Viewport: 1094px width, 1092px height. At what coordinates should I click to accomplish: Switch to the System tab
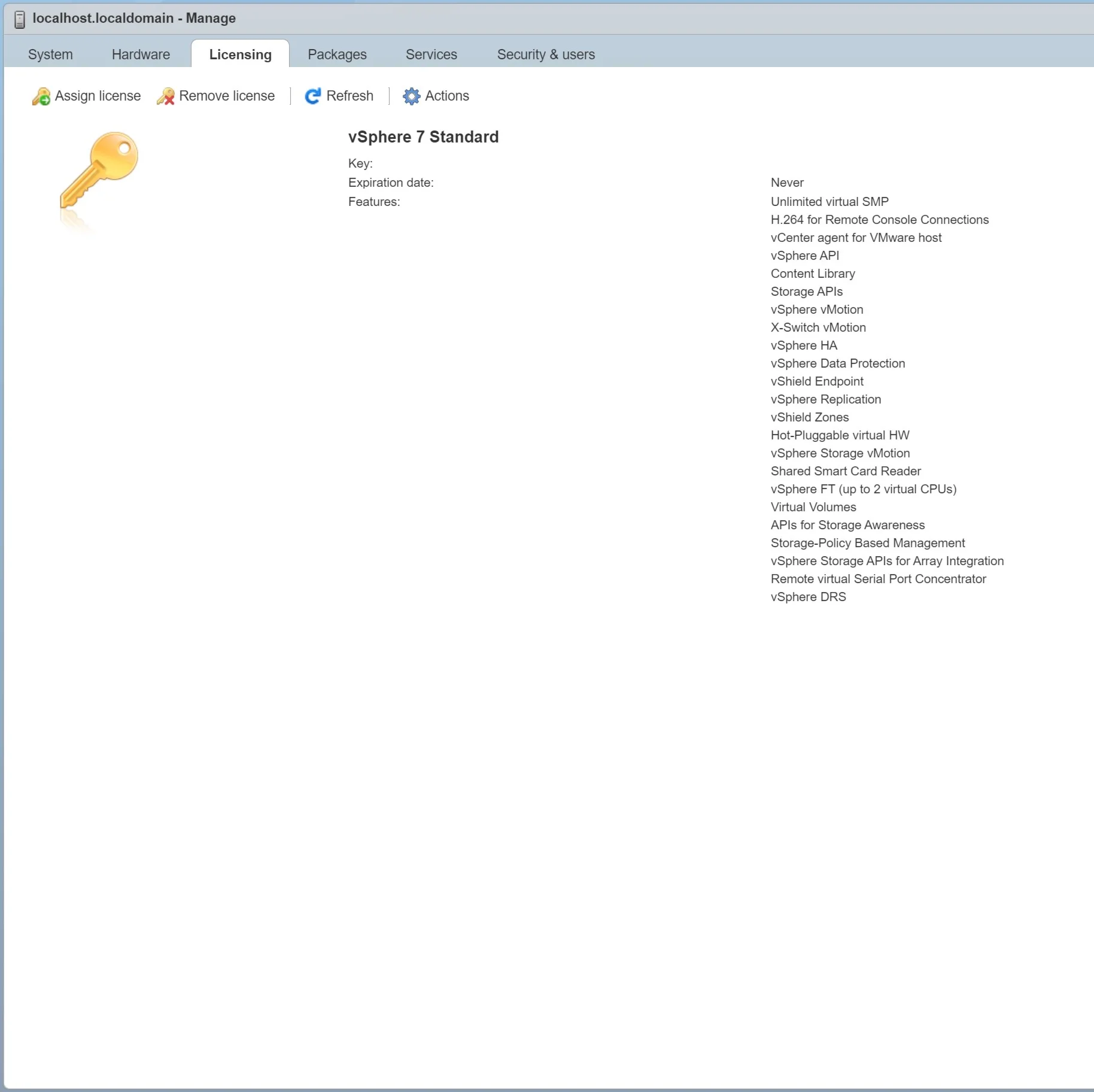(x=50, y=54)
